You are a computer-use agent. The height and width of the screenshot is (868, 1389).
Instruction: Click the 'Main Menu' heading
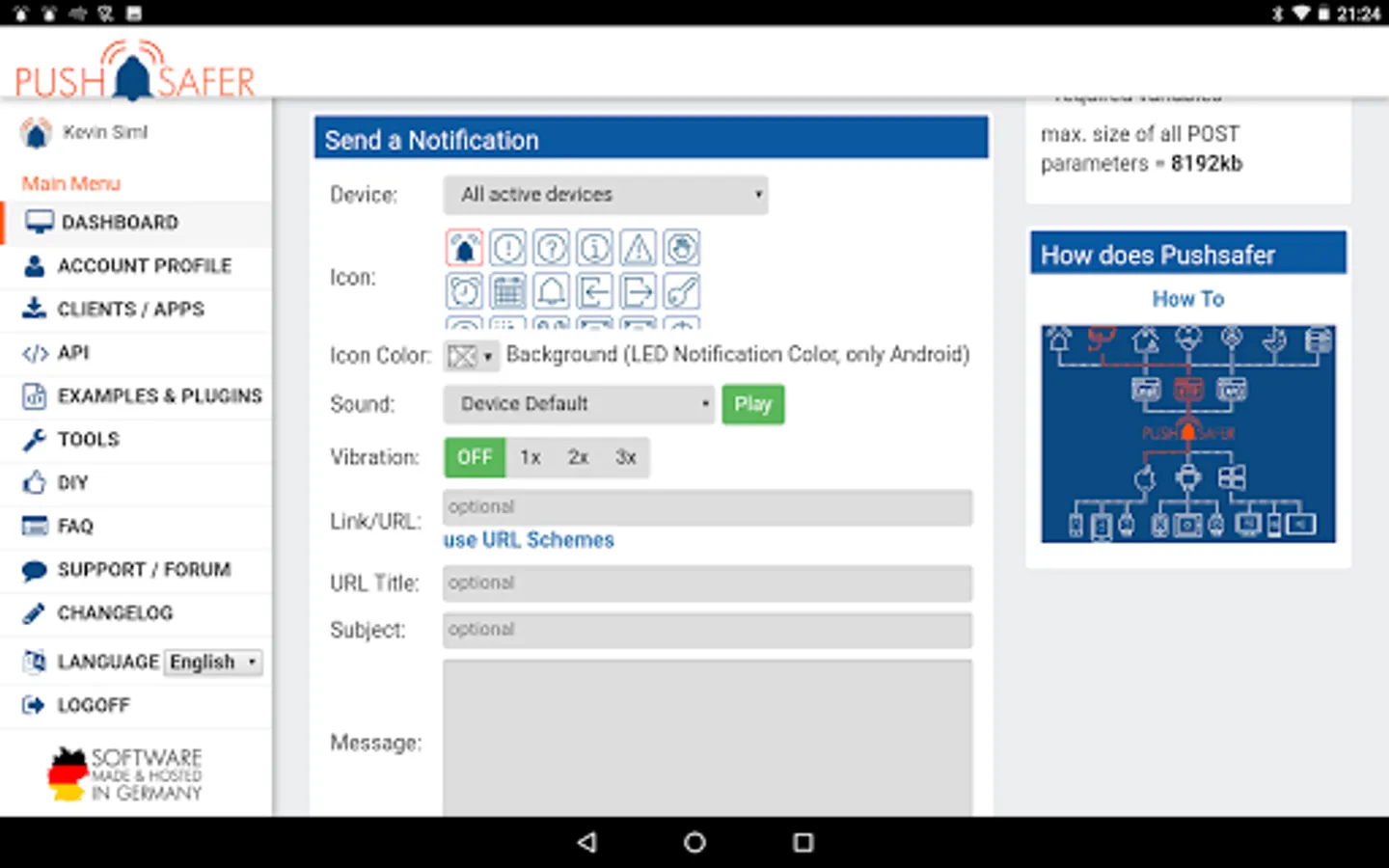click(71, 183)
